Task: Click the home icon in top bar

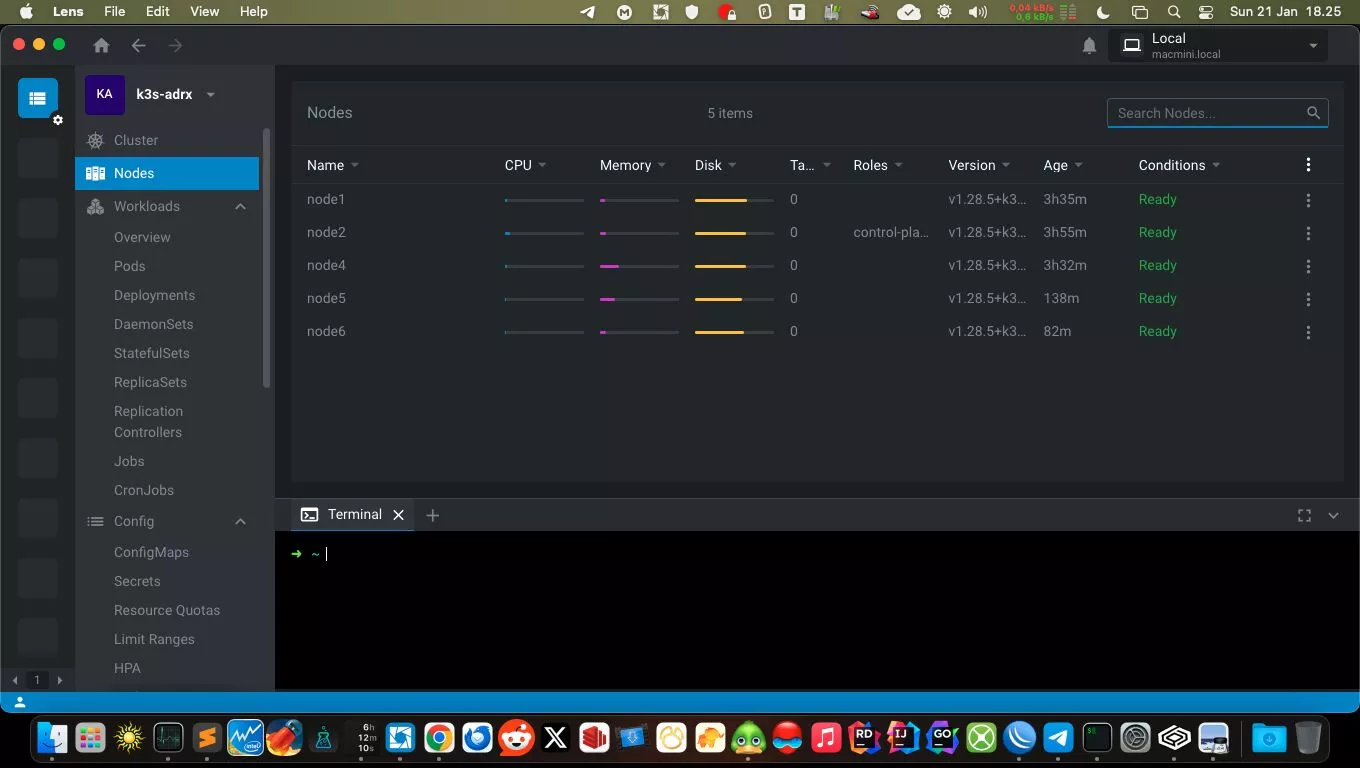Action: point(101,45)
